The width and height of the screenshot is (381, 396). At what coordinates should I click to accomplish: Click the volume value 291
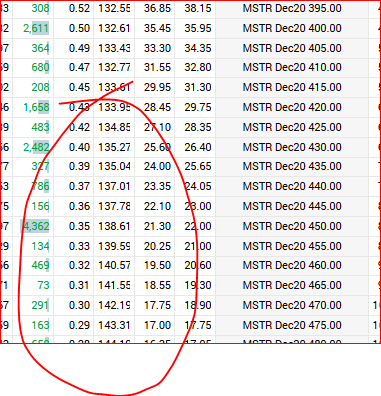(40, 305)
